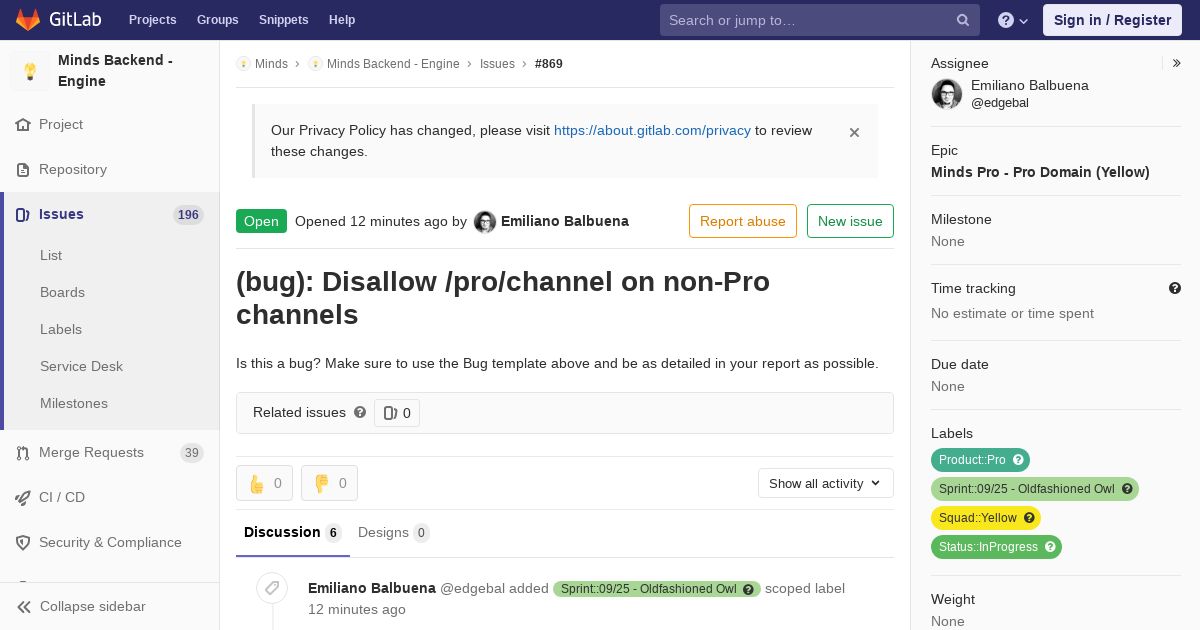Click into the Search or jump to field

(x=819, y=20)
